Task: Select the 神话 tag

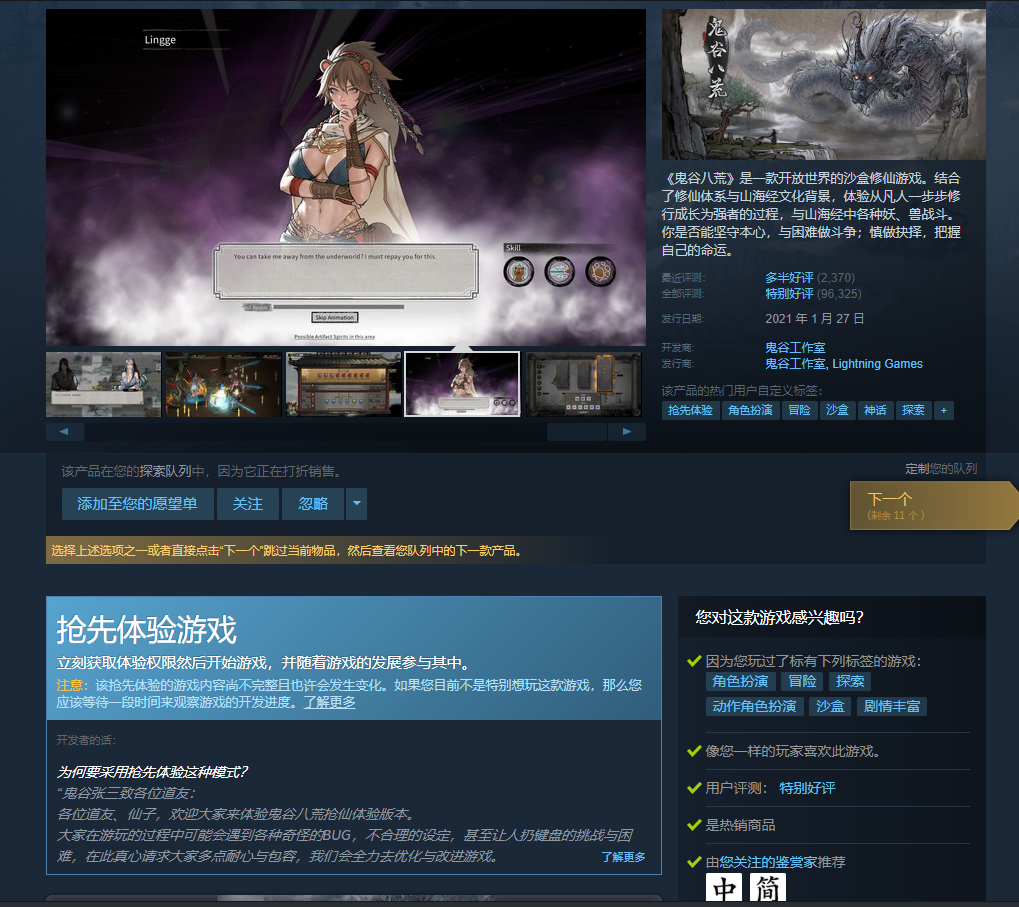Action: pos(875,411)
